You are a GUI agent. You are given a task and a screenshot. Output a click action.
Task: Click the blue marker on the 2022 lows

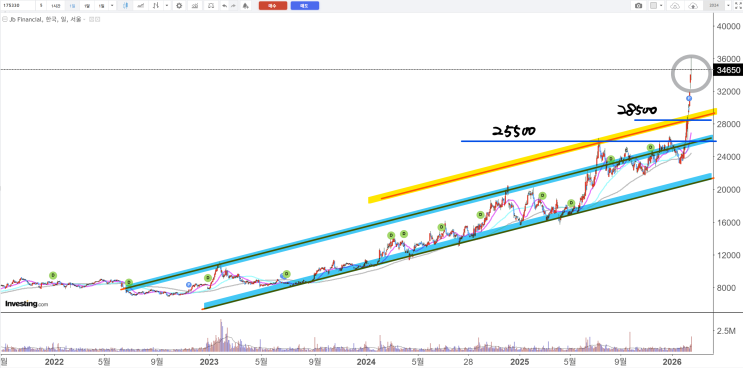point(189,285)
